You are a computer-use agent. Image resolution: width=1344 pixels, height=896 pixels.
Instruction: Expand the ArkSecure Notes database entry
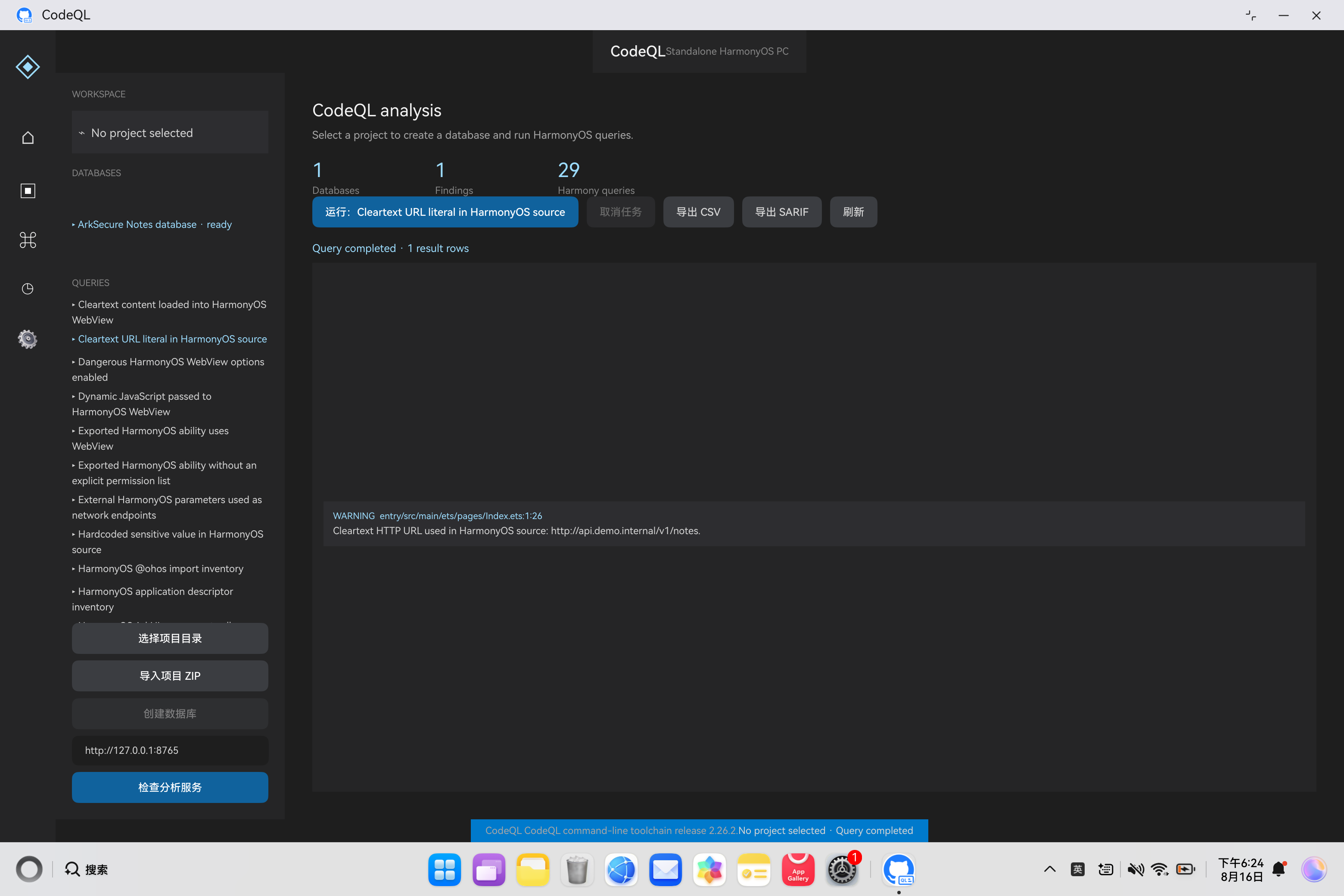click(152, 224)
